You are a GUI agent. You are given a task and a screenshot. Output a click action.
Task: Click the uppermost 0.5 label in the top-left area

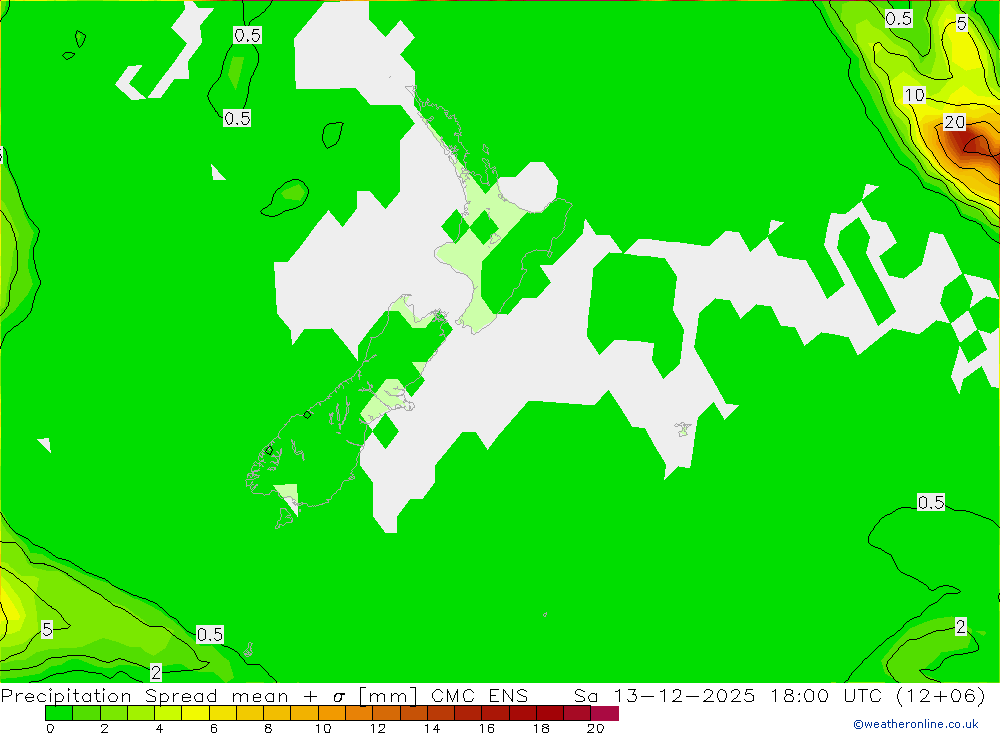[x=247, y=35]
